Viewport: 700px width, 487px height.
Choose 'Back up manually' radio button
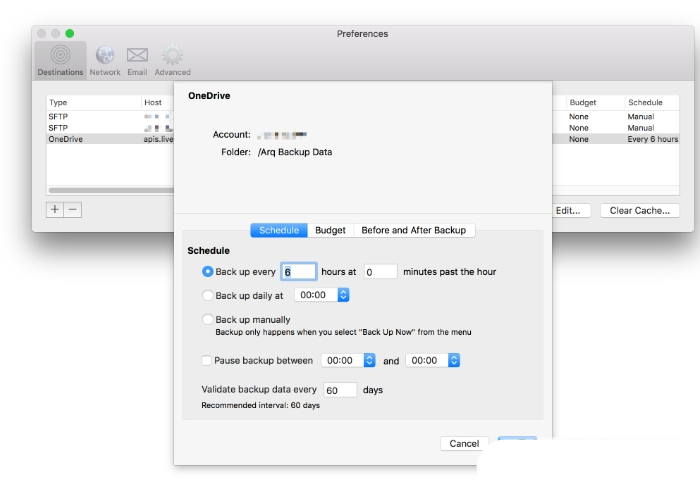pyautogui.click(x=208, y=320)
